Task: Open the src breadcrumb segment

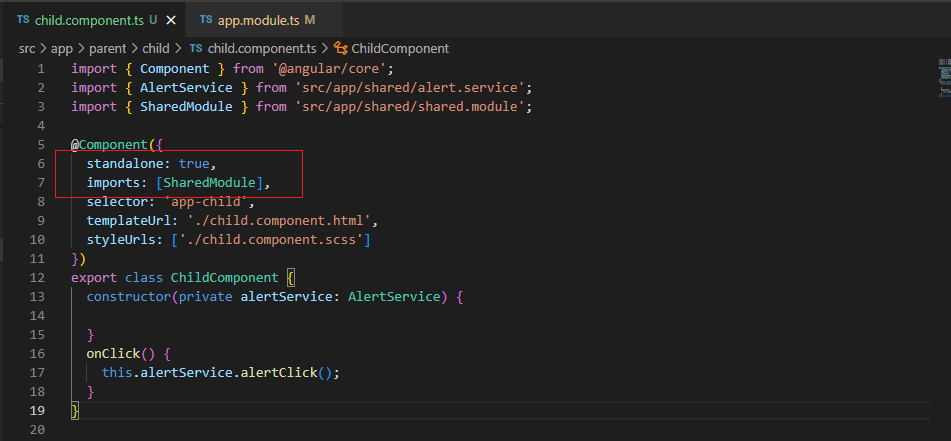Action: click(x=27, y=49)
